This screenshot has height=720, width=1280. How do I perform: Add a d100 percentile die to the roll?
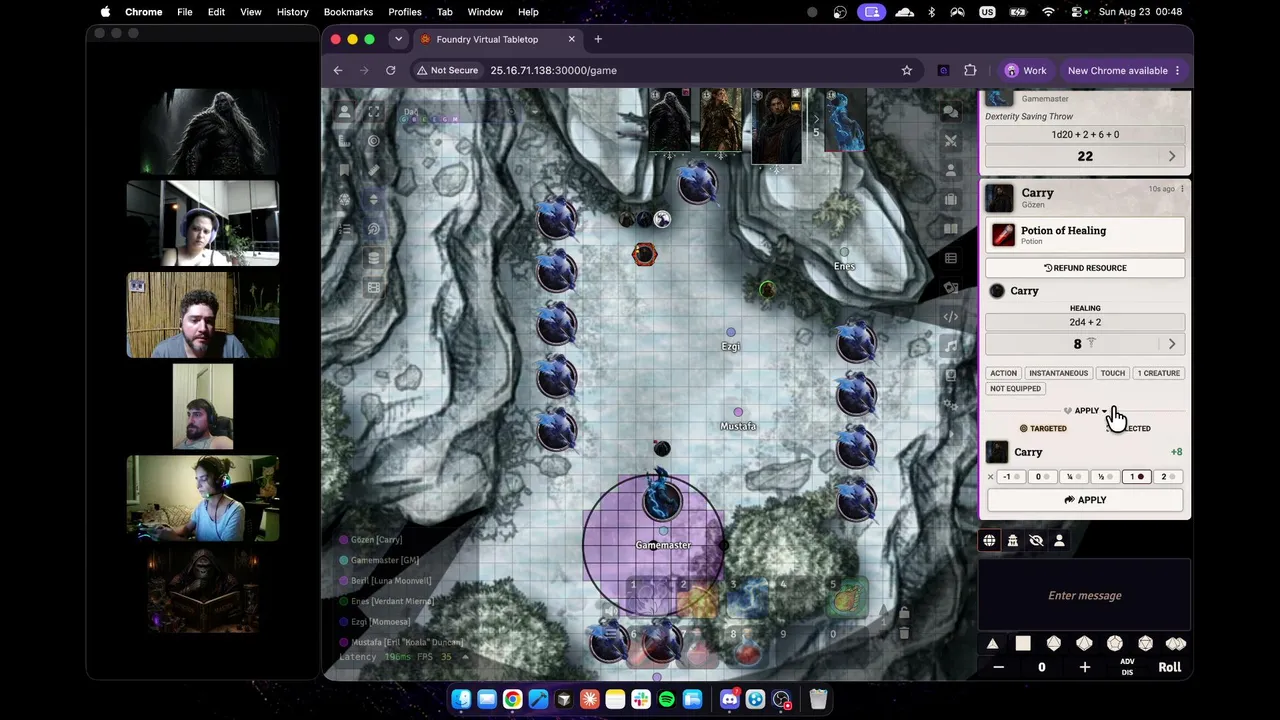tap(1175, 644)
